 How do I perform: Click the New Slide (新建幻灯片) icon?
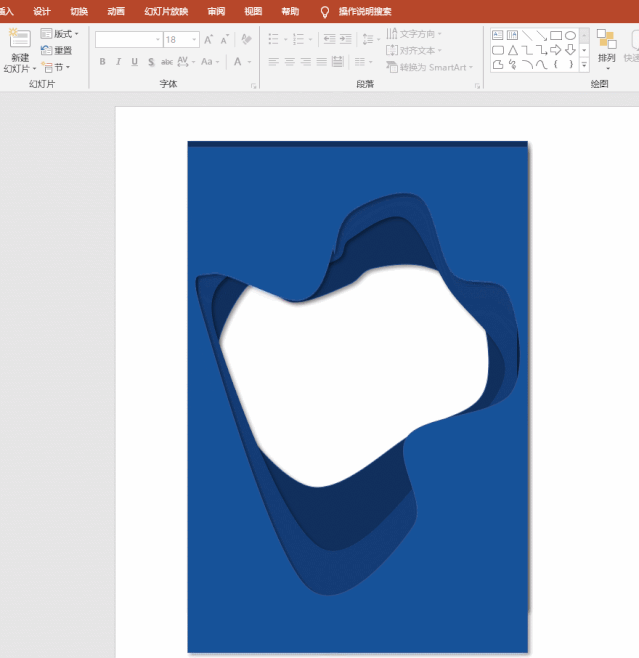20,40
